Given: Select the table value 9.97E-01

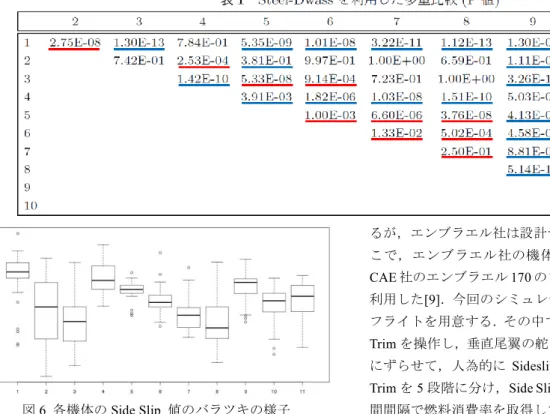Looking at the screenshot, I should [x=330, y=61].
